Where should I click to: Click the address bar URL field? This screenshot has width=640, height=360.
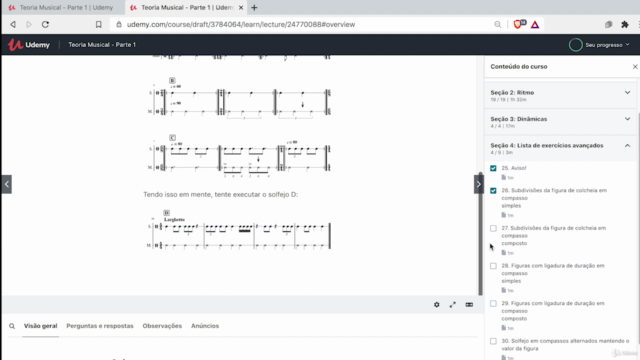pyautogui.click(x=241, y=24)
